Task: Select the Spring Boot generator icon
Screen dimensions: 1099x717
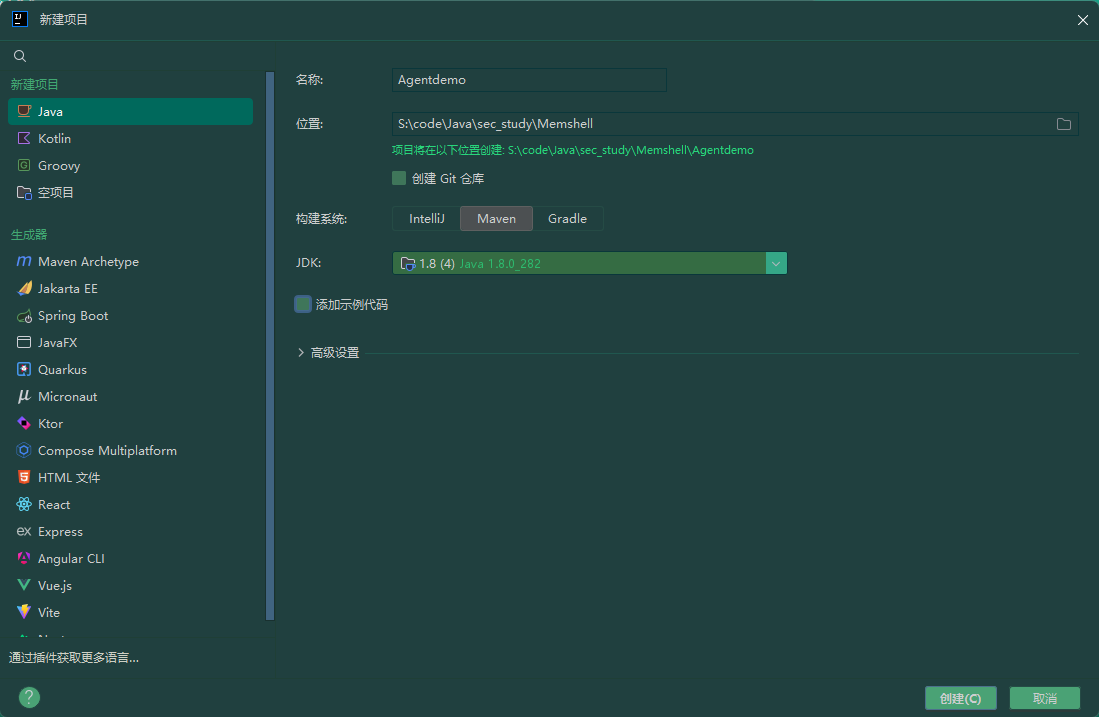Action: pyautogui.click(x=24, y=316)
